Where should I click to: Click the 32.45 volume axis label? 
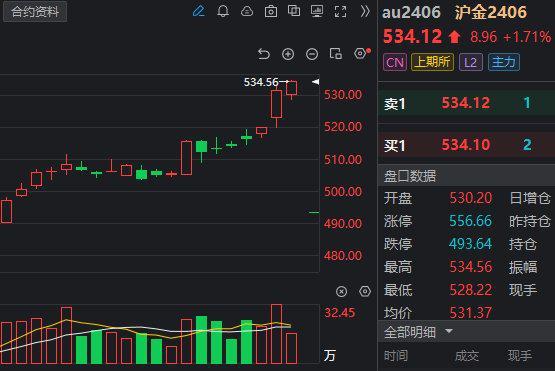[339, 312]
